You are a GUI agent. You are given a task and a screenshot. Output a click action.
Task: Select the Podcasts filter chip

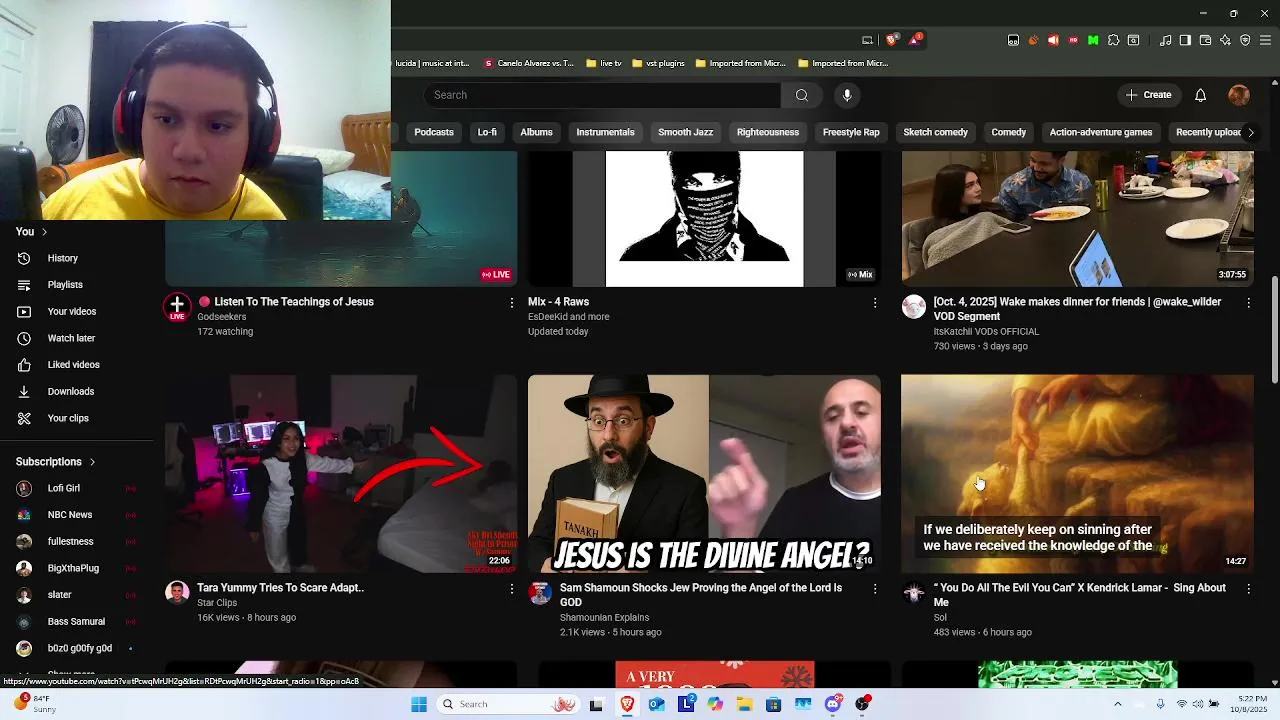click(x=434, y=132)
